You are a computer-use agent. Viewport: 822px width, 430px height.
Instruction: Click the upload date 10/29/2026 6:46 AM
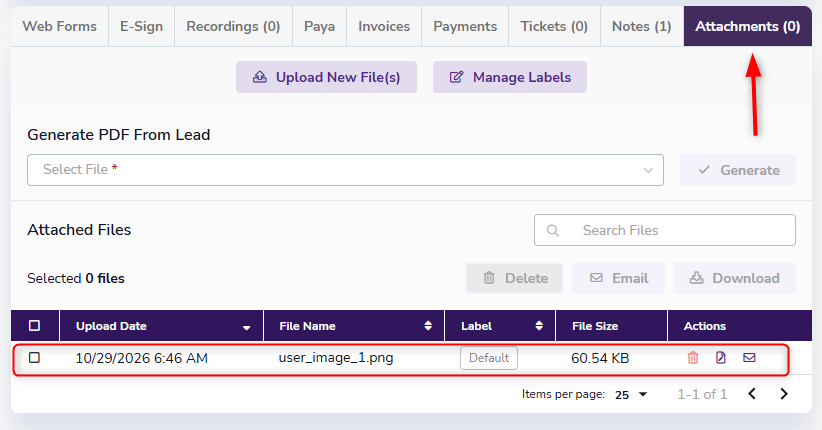point(142,358)
